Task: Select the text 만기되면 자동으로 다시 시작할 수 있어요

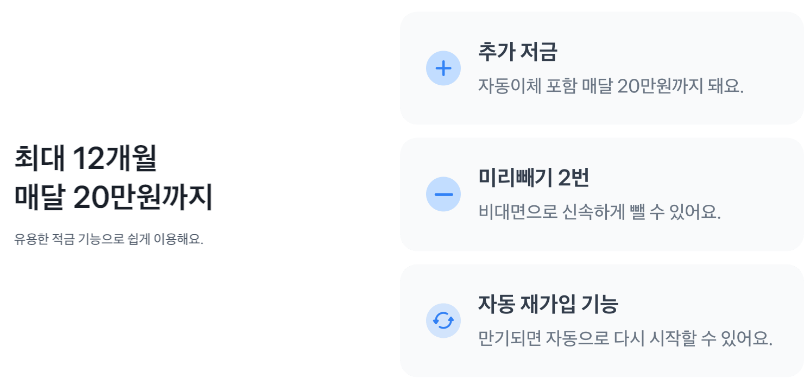Action: point(625,338)
